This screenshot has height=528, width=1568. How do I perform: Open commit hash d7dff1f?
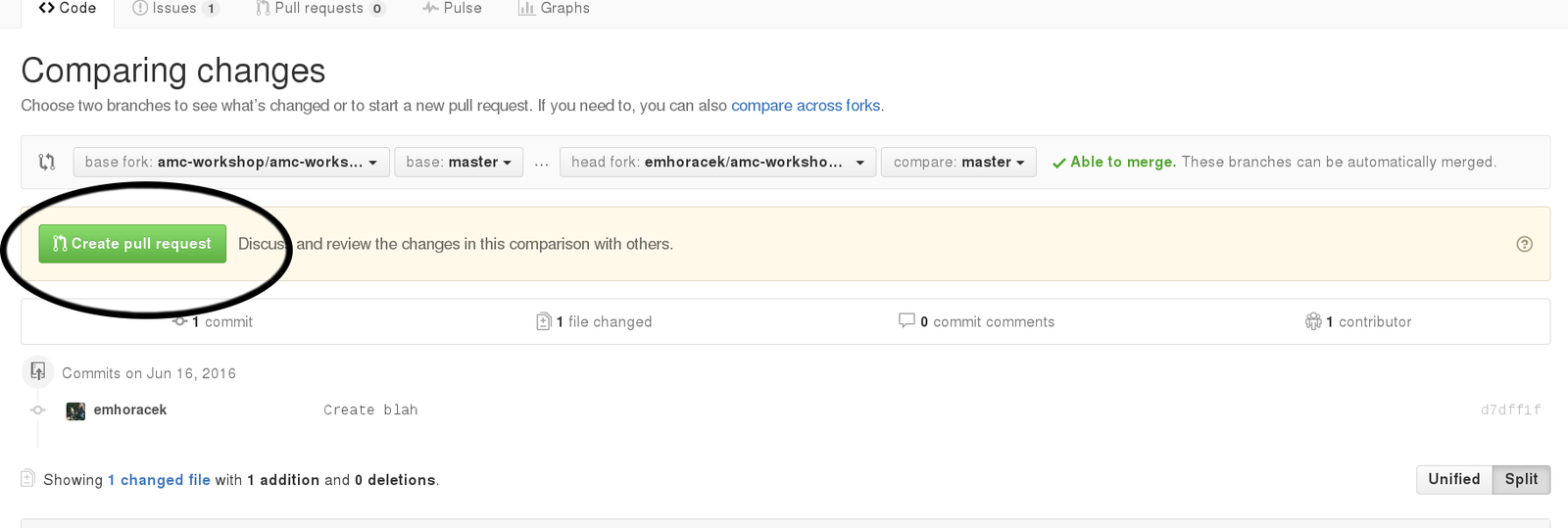[x=1510, y=409]
